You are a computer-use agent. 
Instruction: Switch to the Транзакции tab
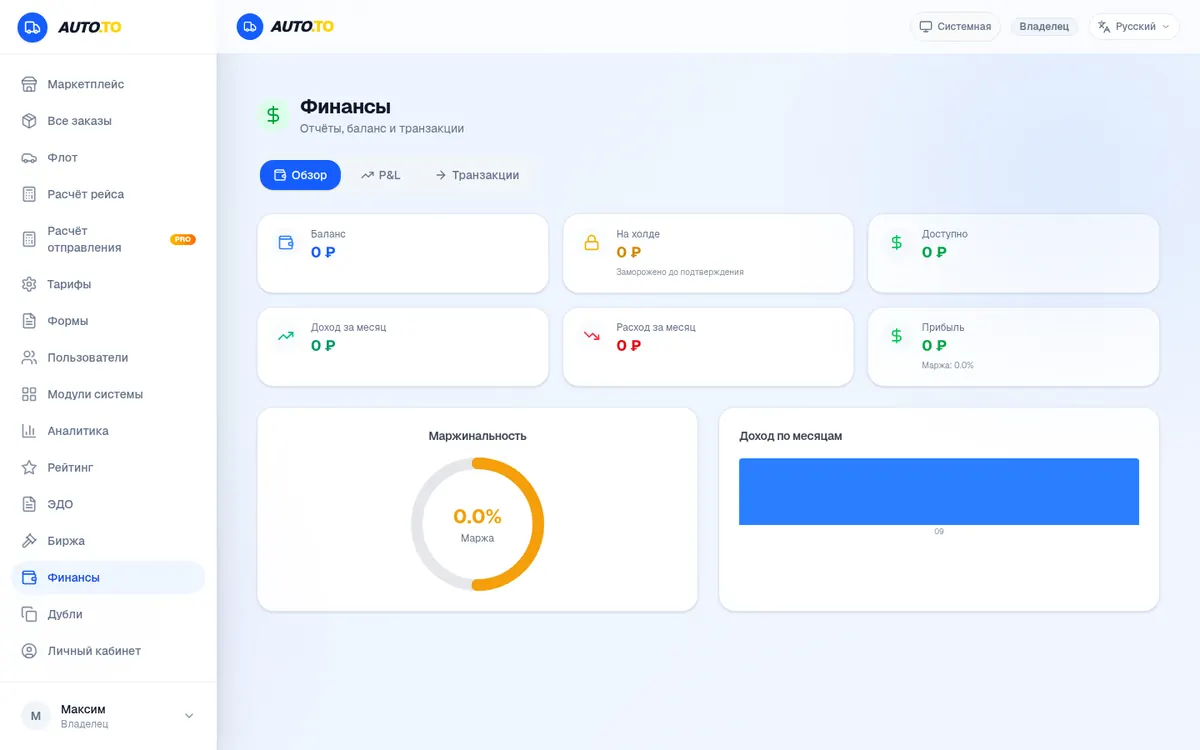(477, 175)
